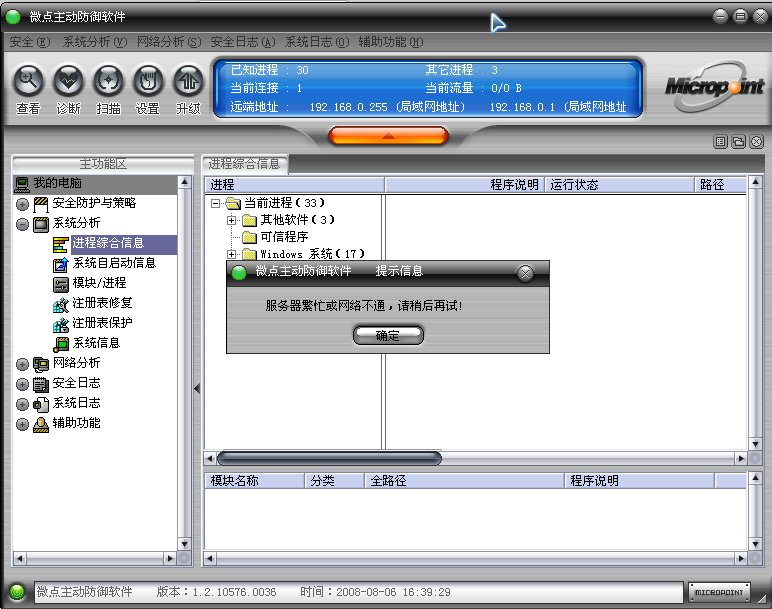Open 注册表保护 sidebar item
772x609 pixels.
point(102,323)
